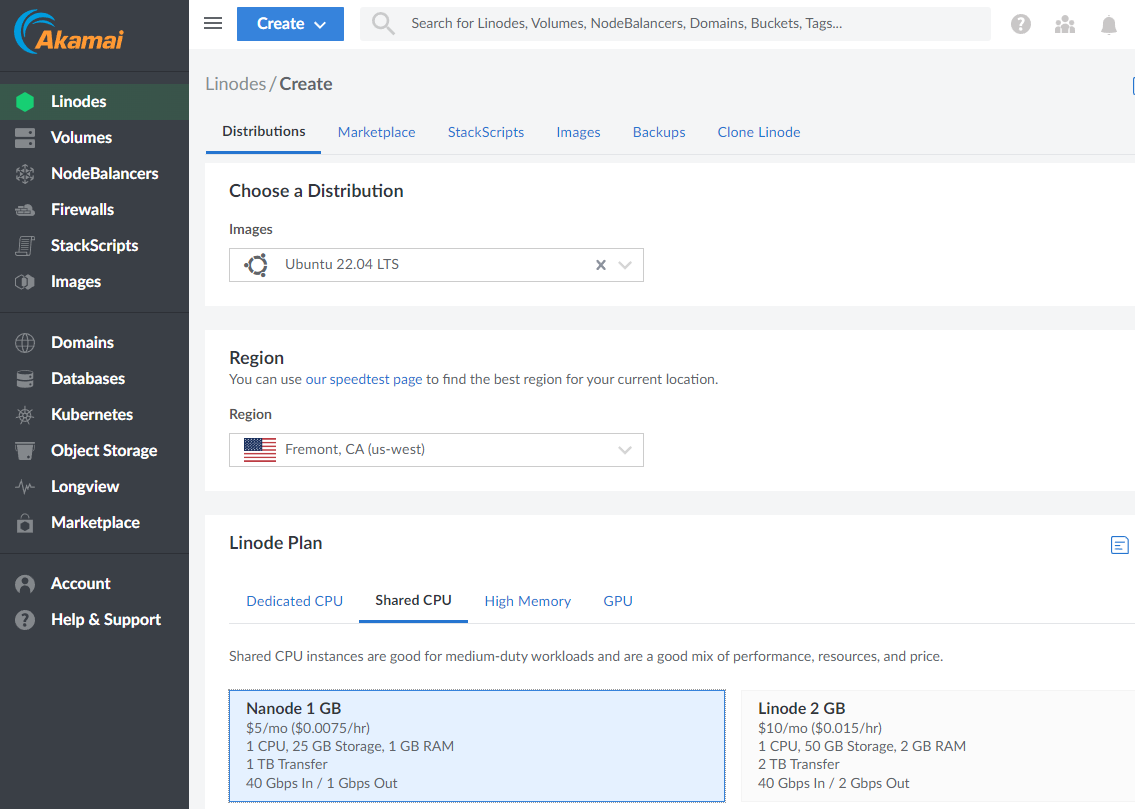Switch to the Marketplace tab
Image resolution: width=1135 pixels, height=809 pixels.
376,132
